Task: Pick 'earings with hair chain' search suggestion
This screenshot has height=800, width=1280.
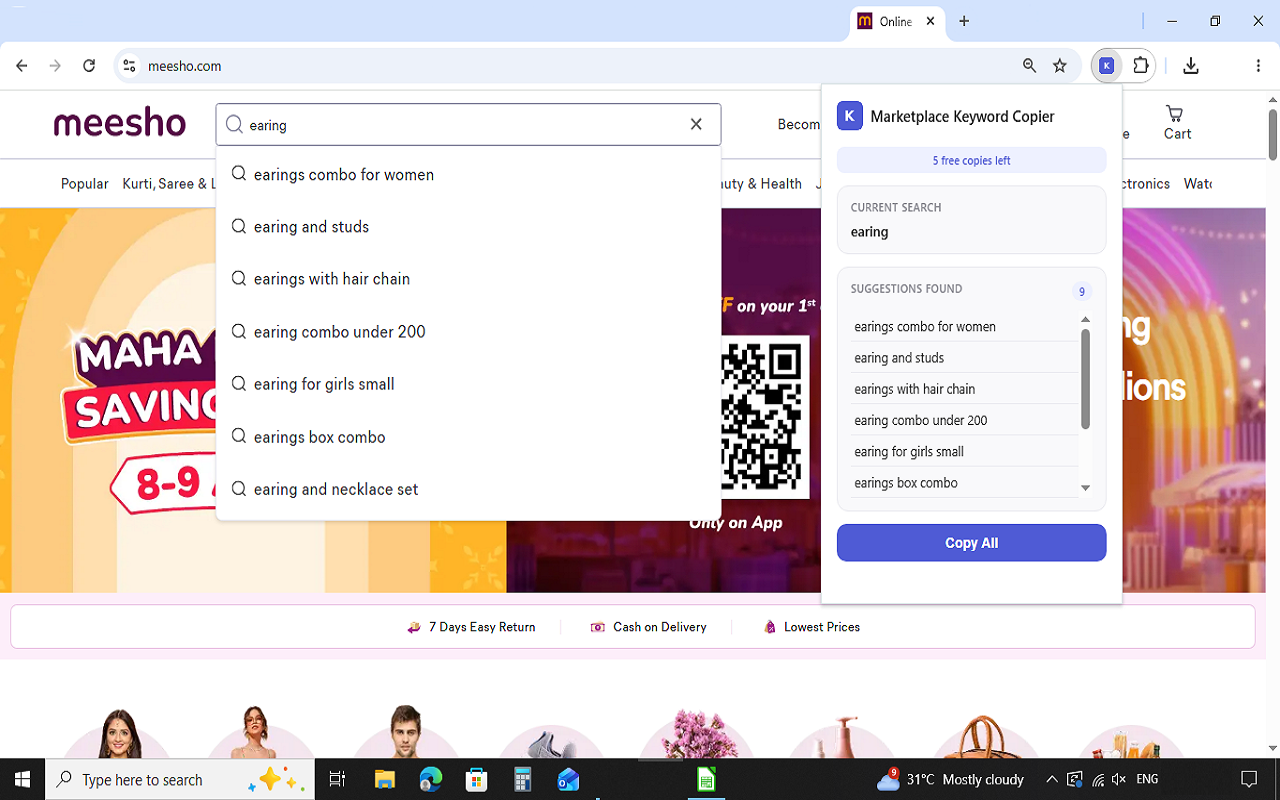Action: (x=468, y=279)
